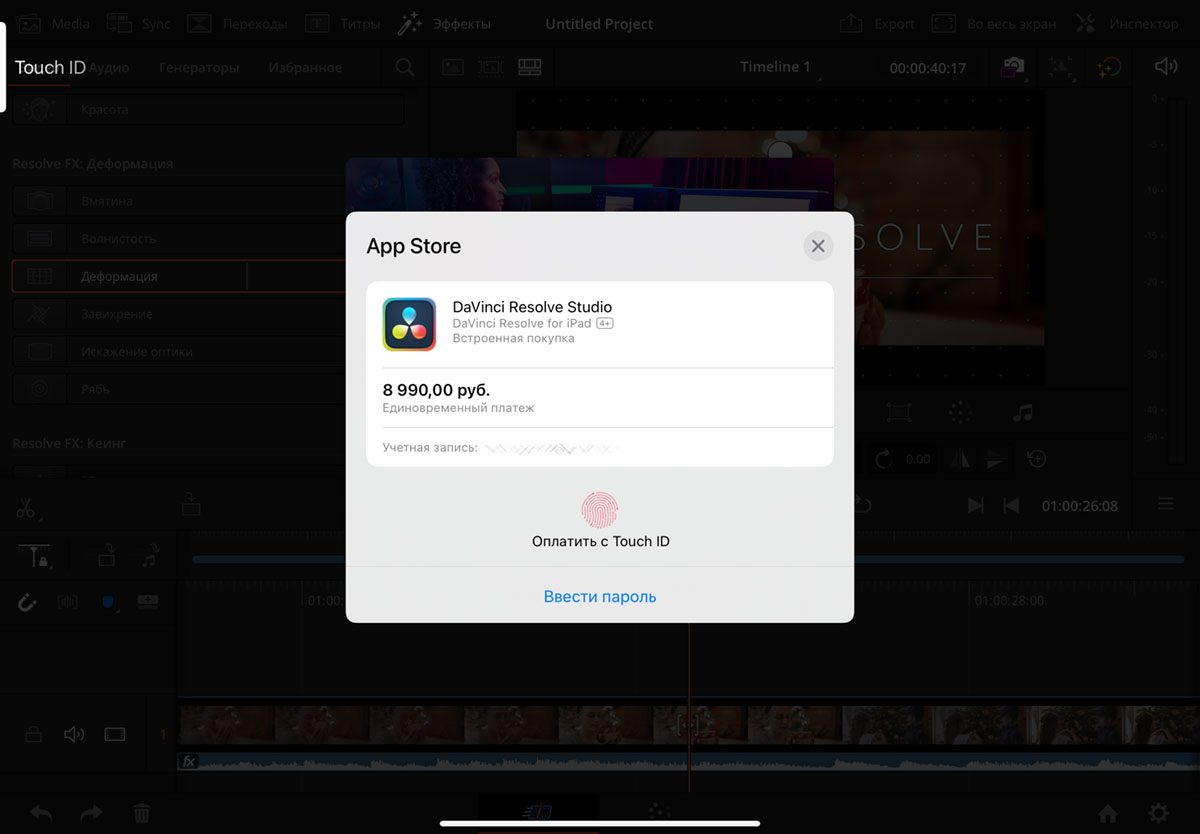Viewport: 1200px width, 834px height.
Task: Select the audio music note tool icon
Action: [x=1022, y=413]
